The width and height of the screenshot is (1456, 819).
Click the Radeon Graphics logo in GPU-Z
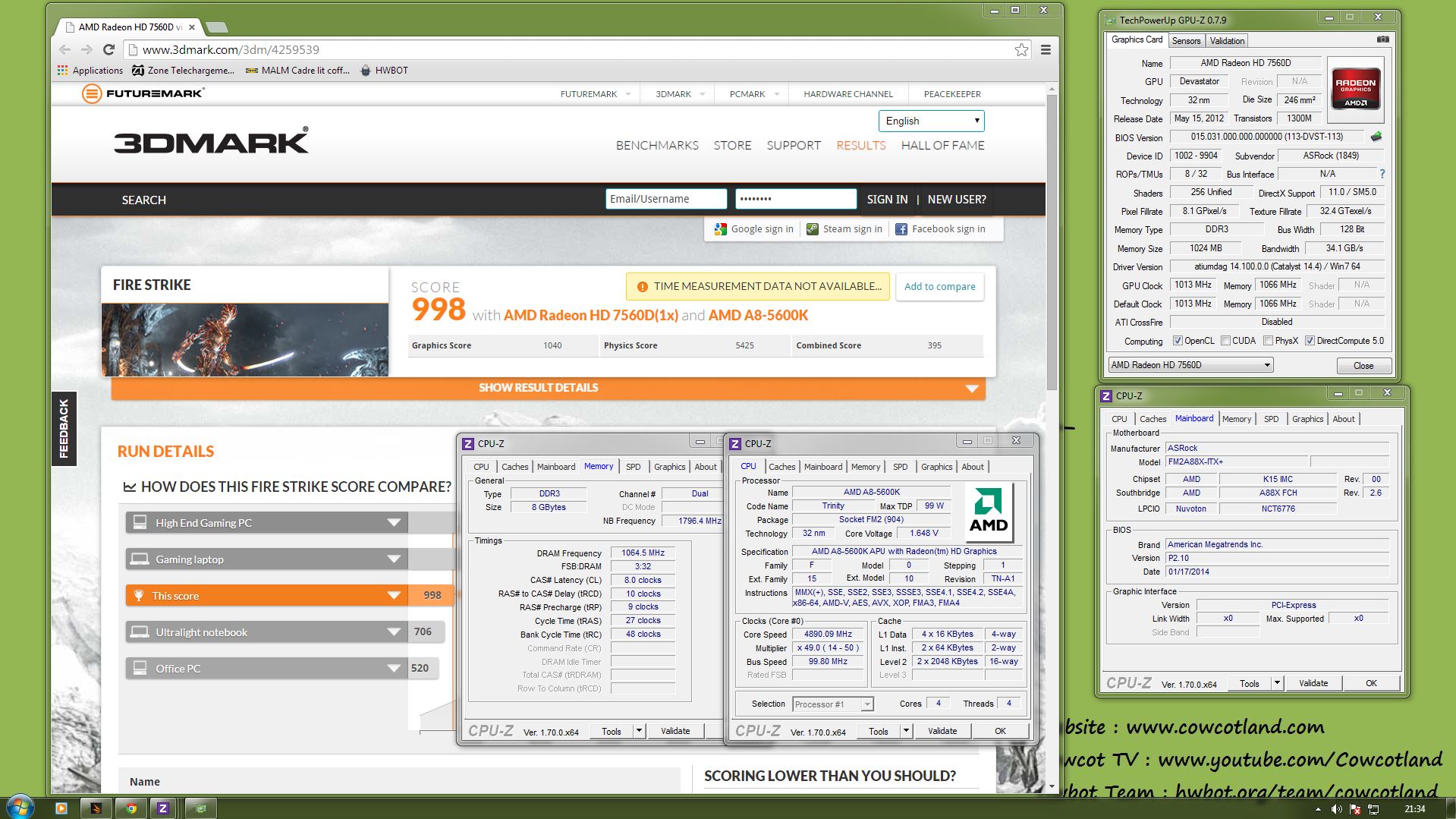click(x=1356, y=90)
